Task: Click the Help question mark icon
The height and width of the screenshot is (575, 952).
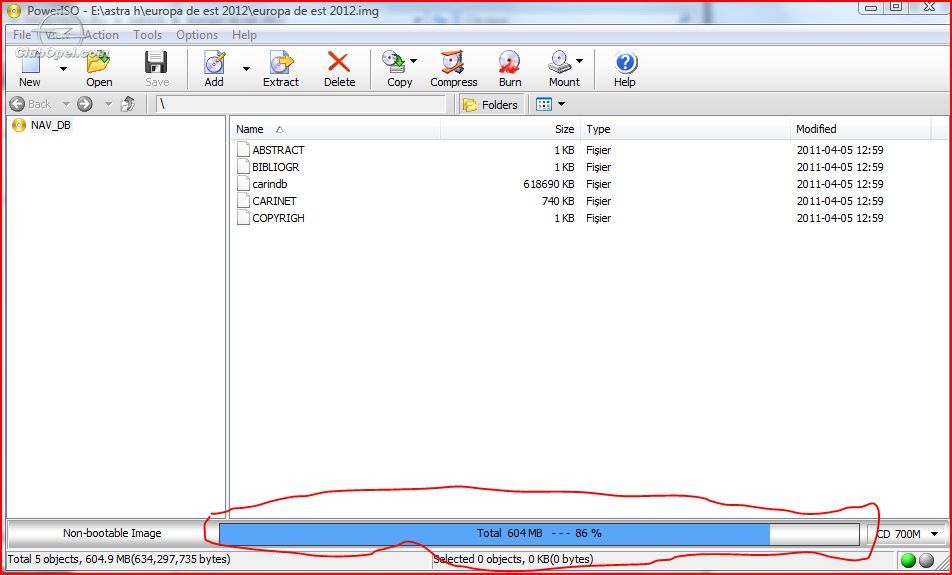Action: 625,62
